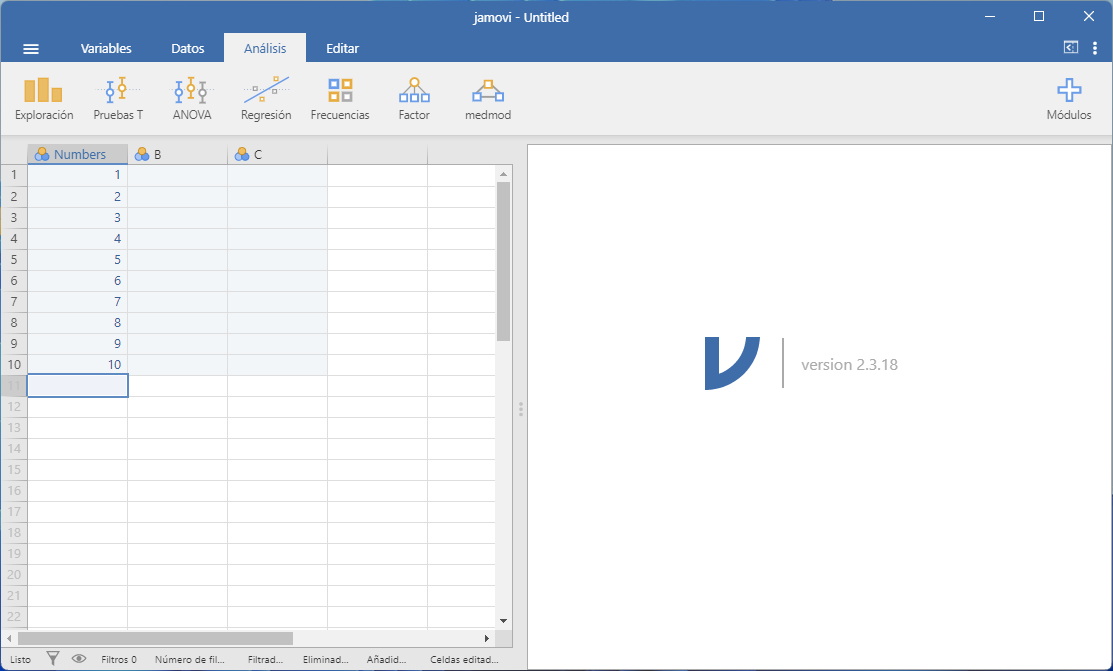1113x671 pixels.
Task: Open the hamburger main menu
Action: [31, 49]
